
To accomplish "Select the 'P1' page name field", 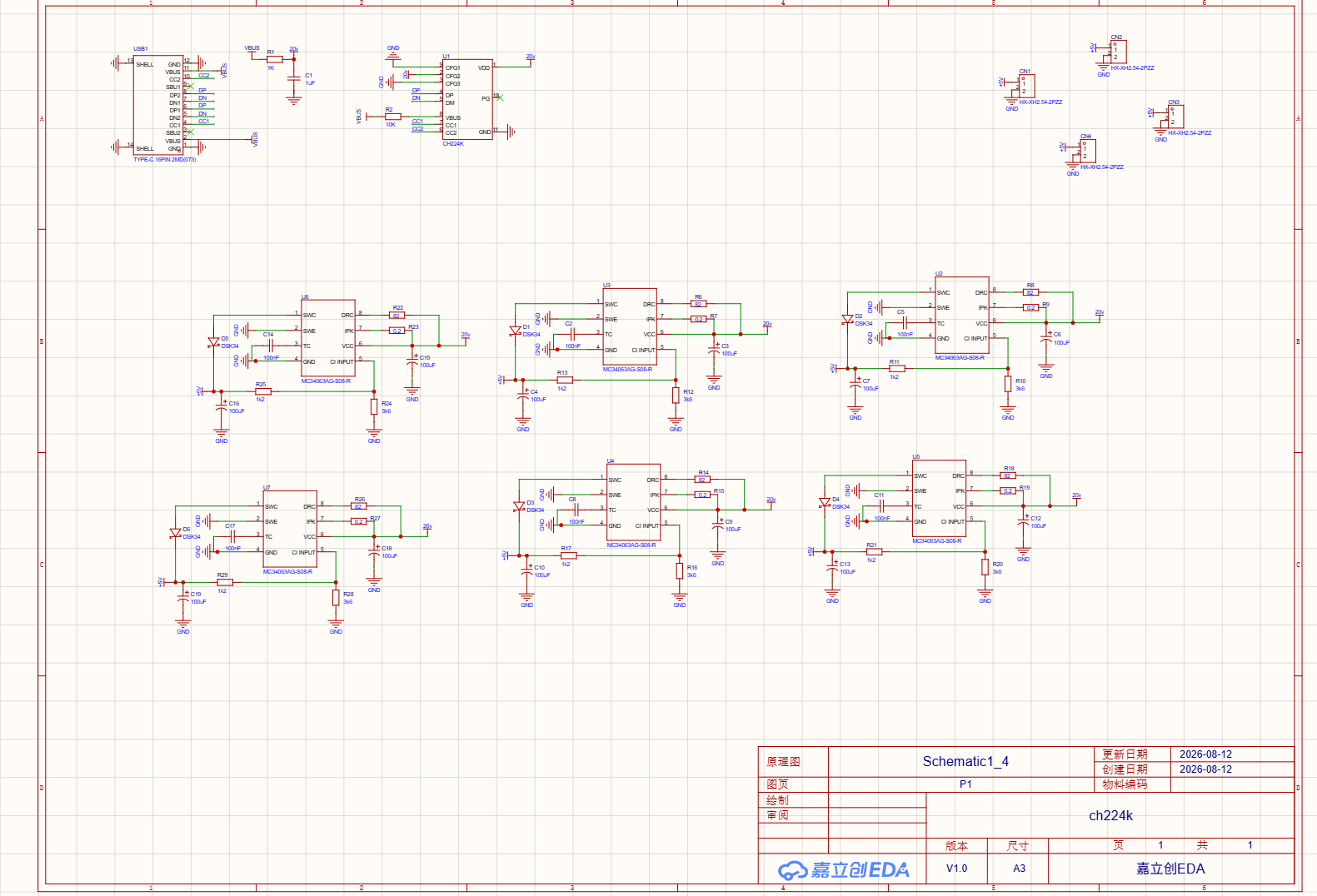I will pos(965,784).
